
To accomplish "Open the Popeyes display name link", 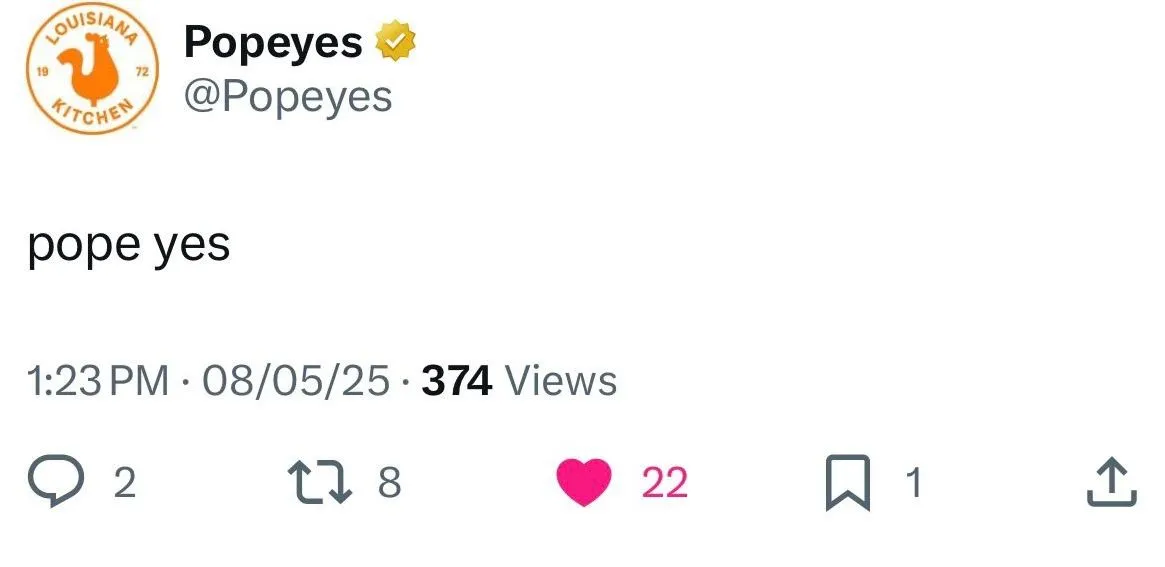I will click(273, 42).
